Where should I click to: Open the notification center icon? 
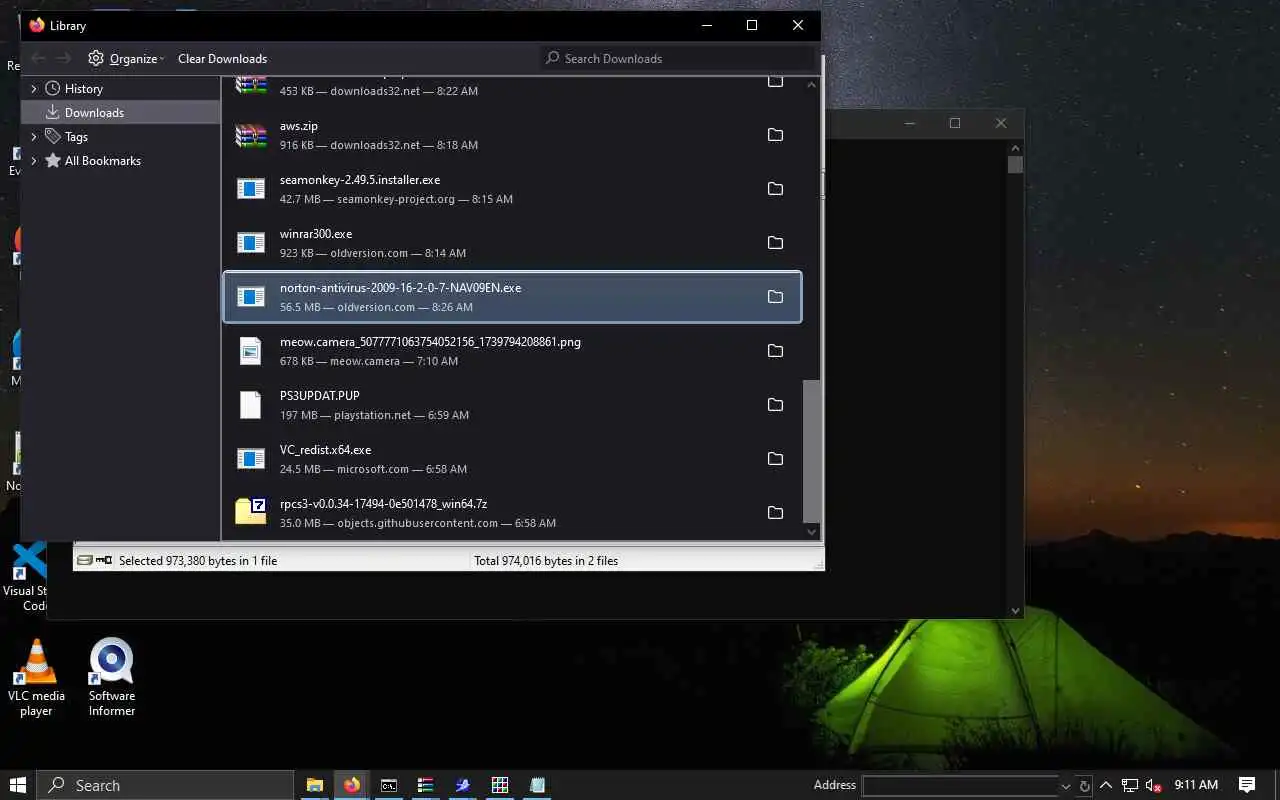pos(1247,785)
